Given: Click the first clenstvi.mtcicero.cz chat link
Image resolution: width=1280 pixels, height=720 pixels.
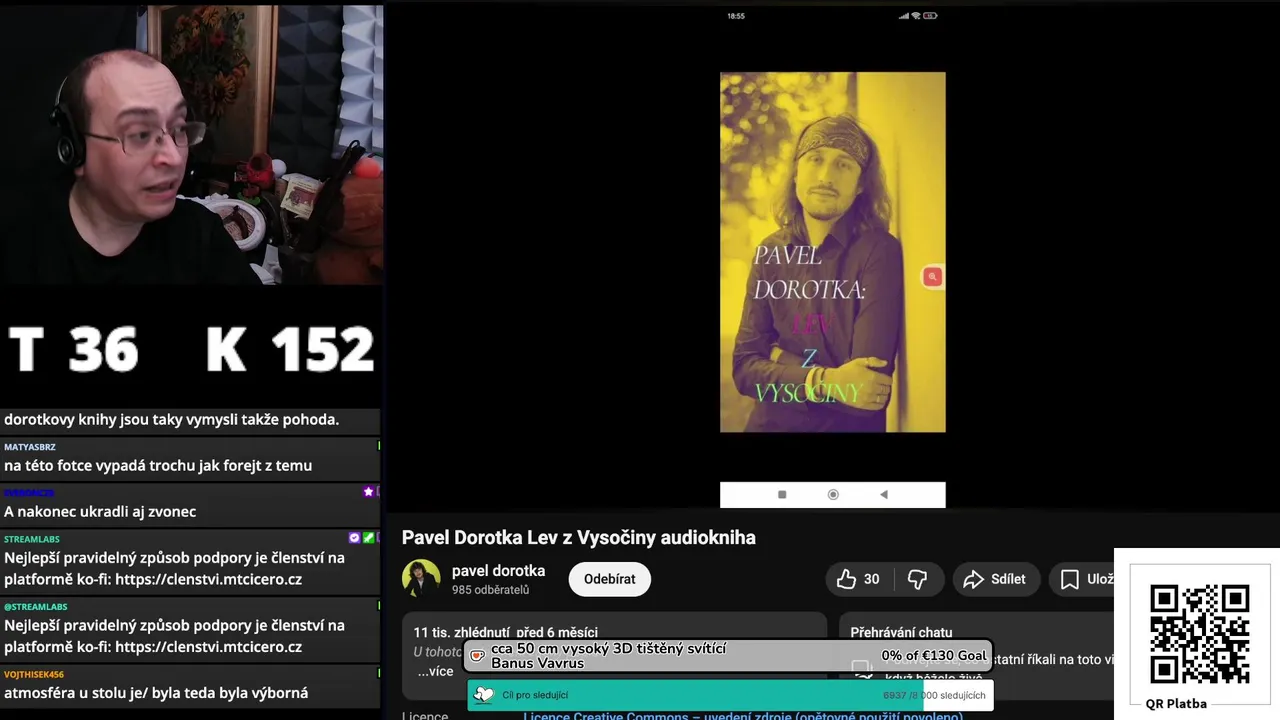Looking at the screenshot, I should coord(208,579).
